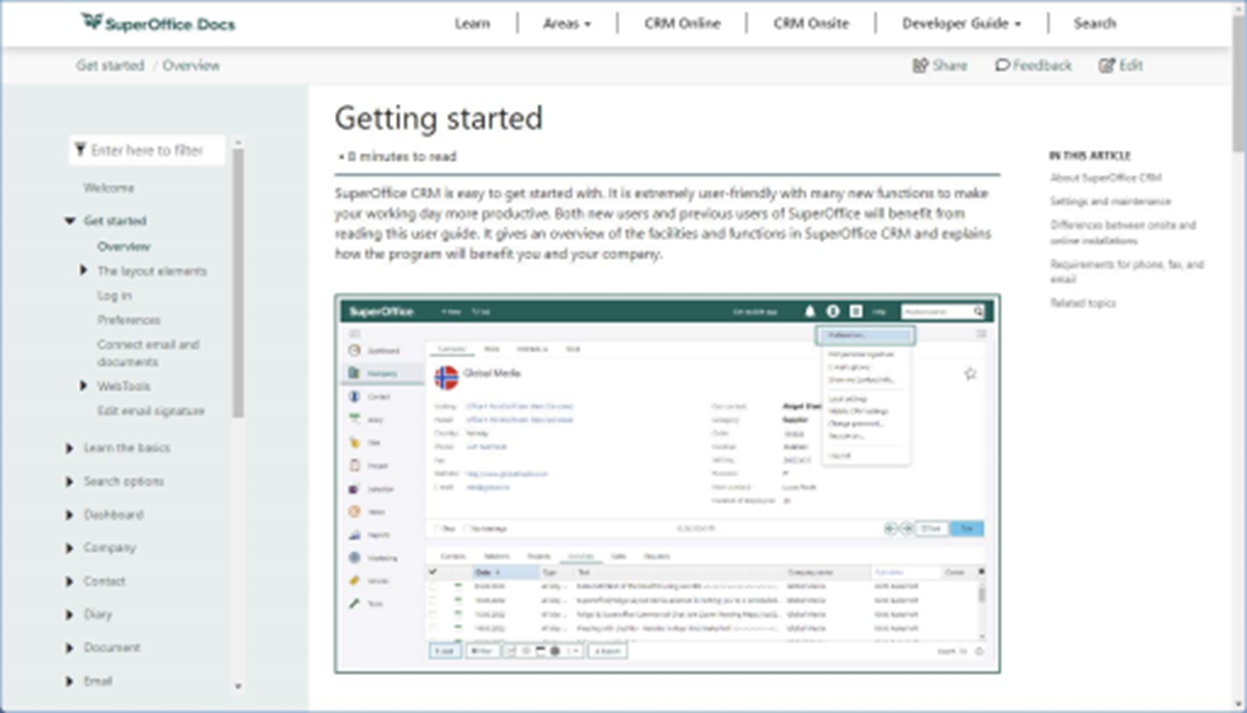The image size is (1247, 713).
Task: Select the Project icon in the CRM navigator
Action: (x=353, y=462)
